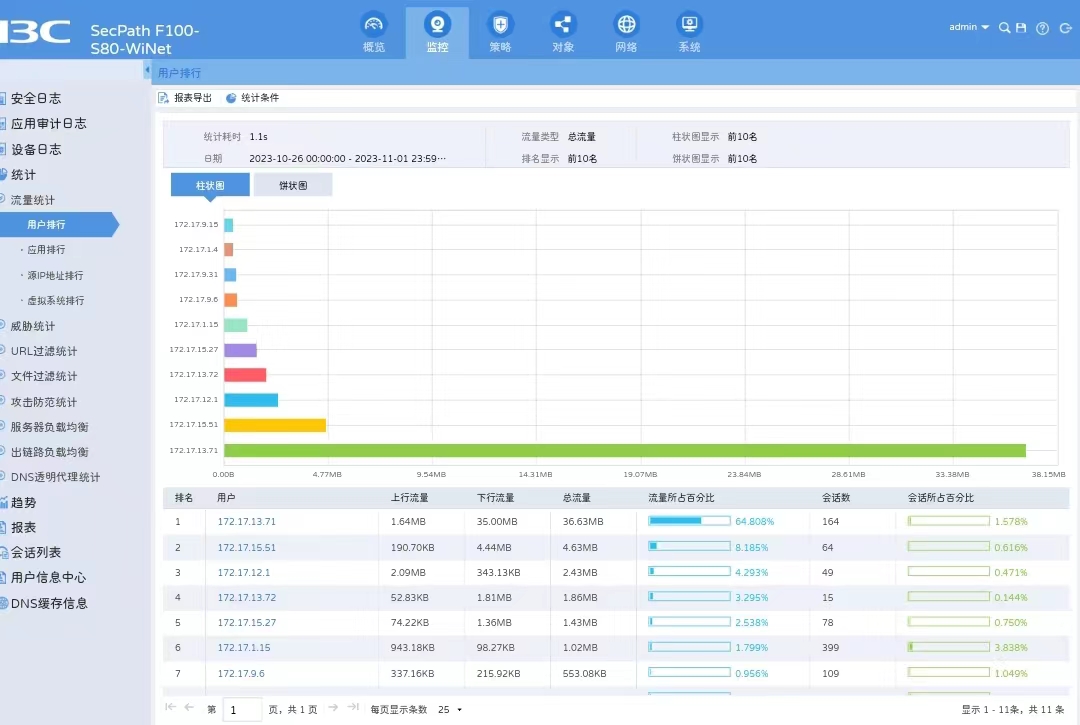Open the admin user dropdown

[968, 28]
